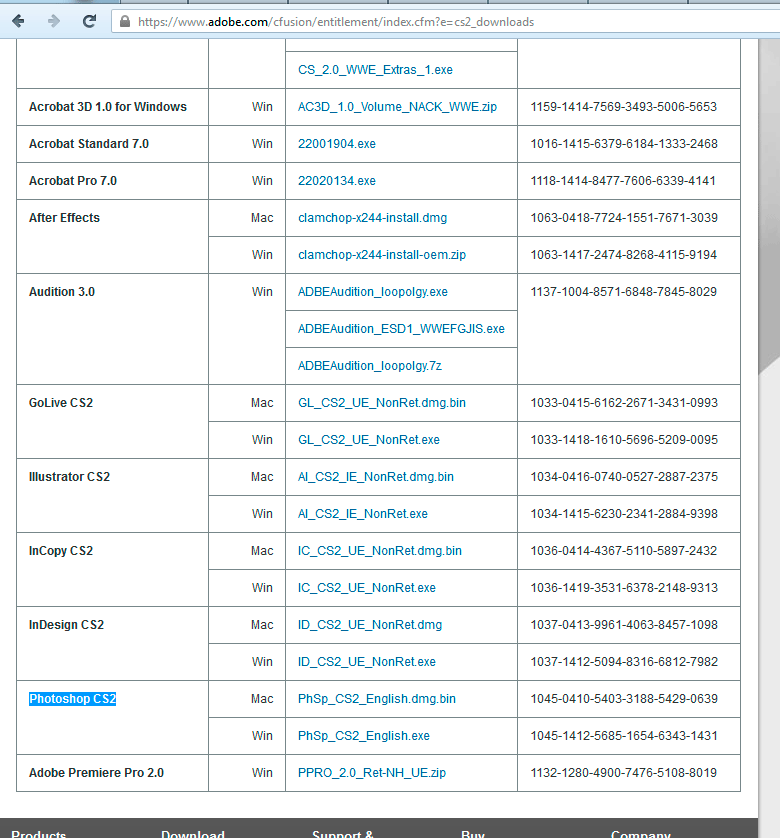Open the Support & footer heading
Screen dimensions: 780x838
pyautogui.click(x=343, y=834)
